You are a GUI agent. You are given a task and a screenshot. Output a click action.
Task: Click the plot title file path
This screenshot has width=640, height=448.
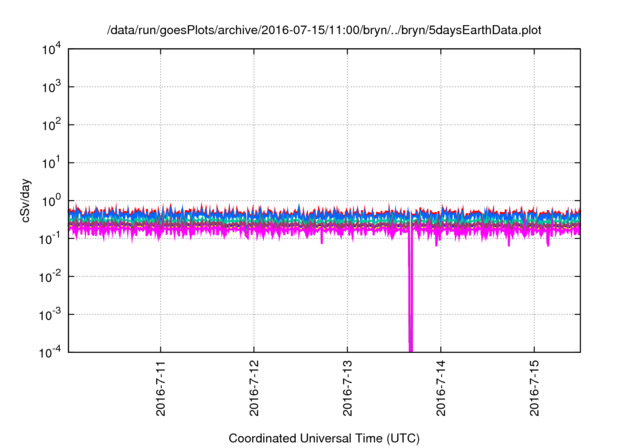(324, 30)
